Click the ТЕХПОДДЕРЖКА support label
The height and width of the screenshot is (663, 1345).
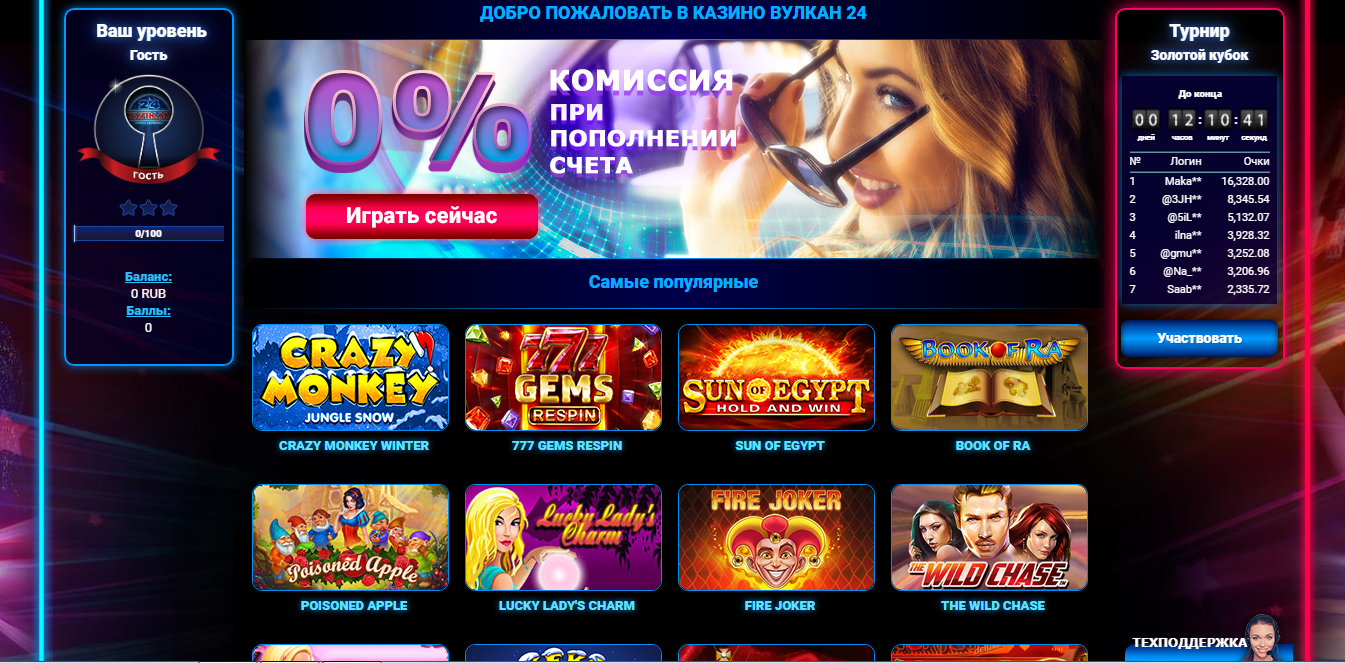tap(1189, 643)
